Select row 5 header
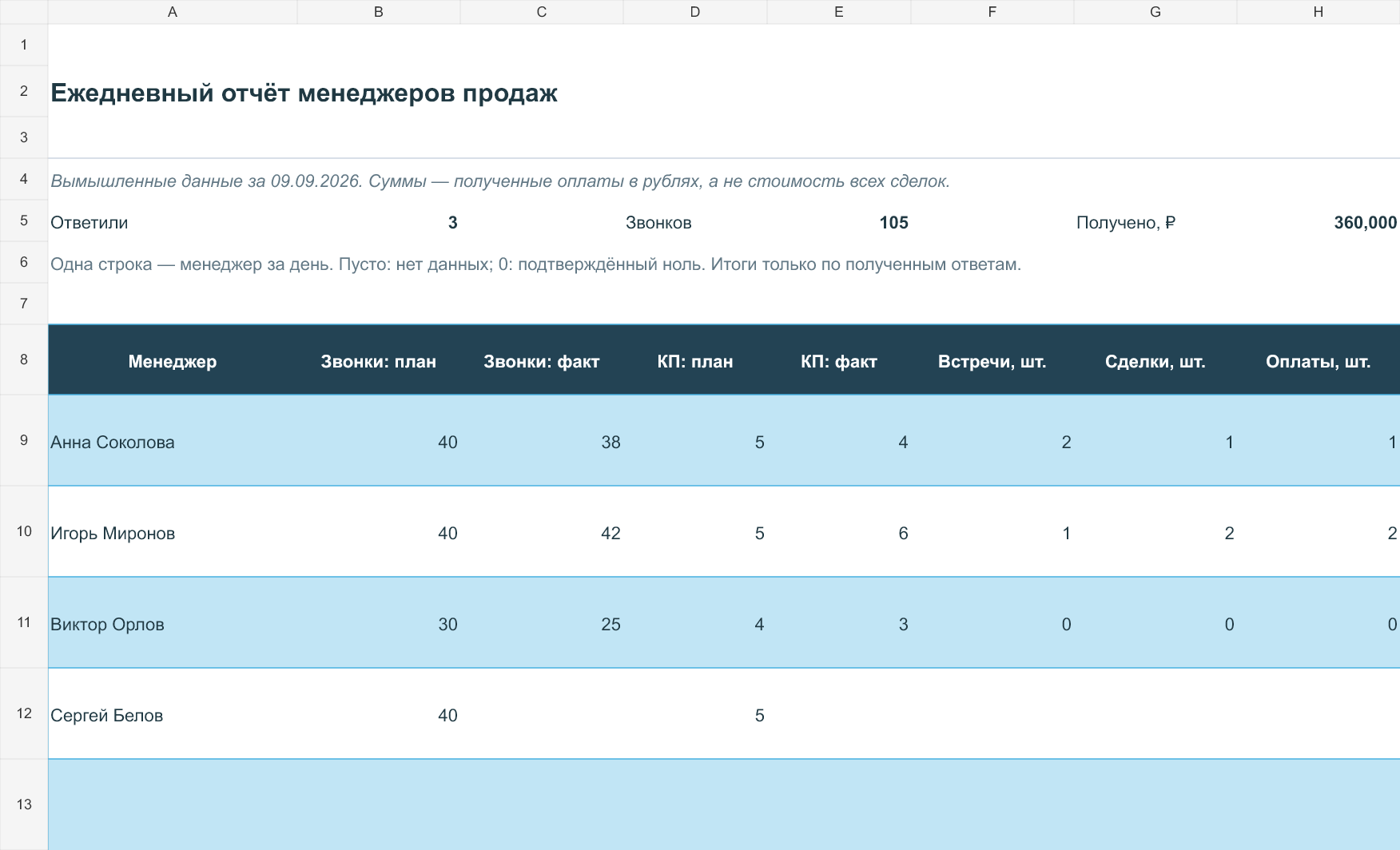The image size is (1400, 850). 24,220
